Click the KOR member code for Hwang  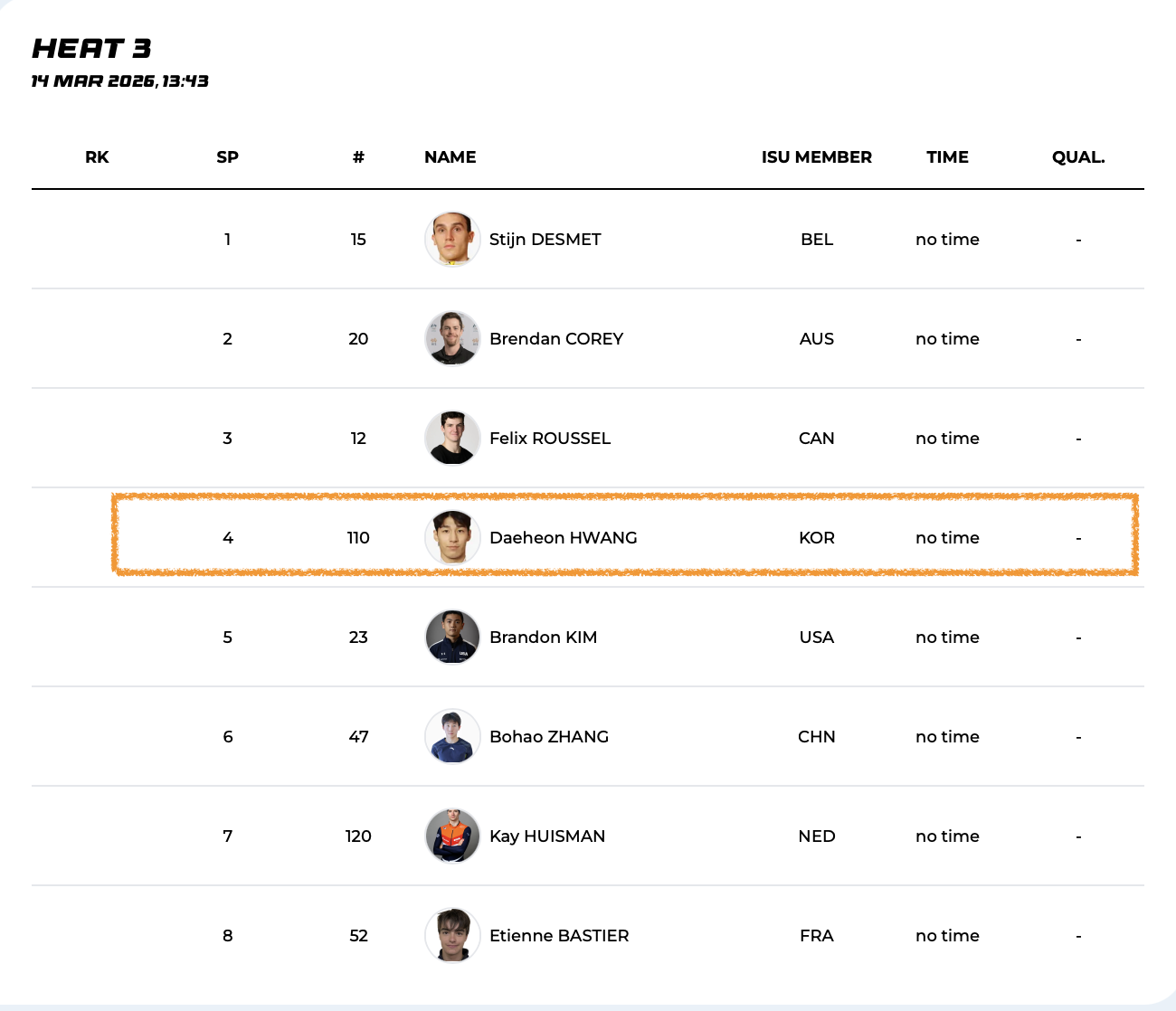pyautogui.click(x=816, y=538)
